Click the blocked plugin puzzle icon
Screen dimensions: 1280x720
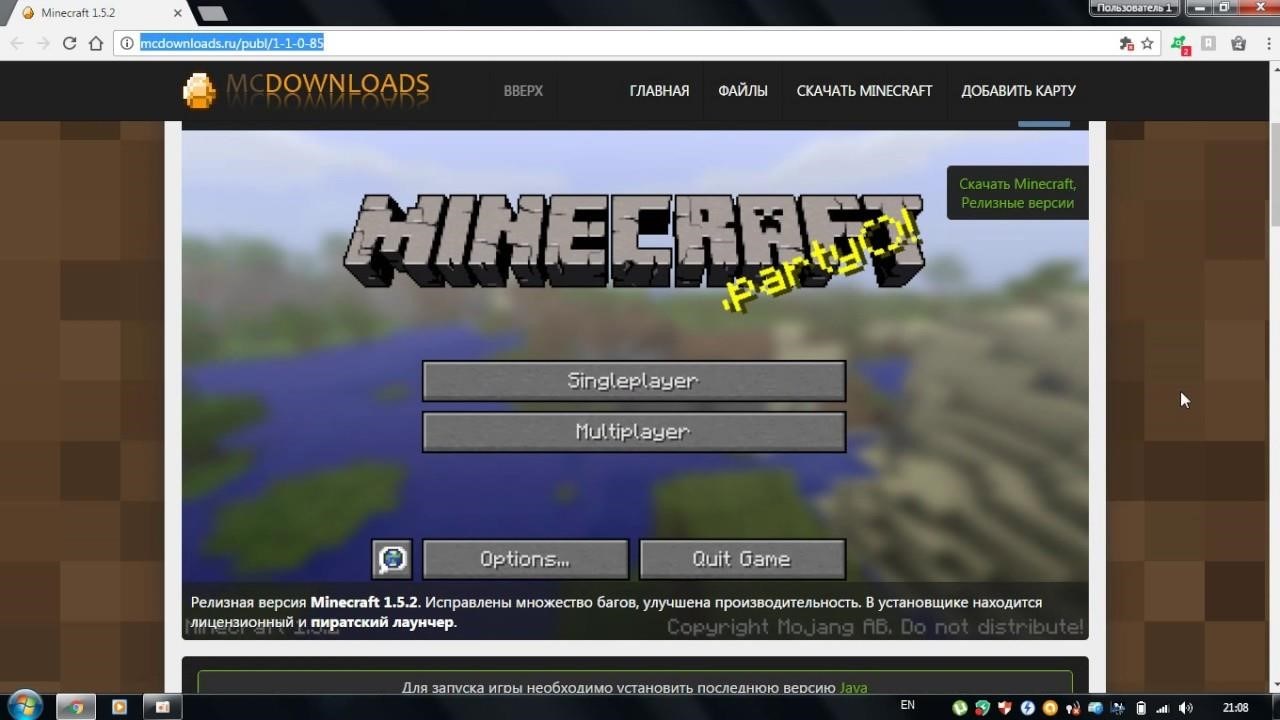point(1126,43)
